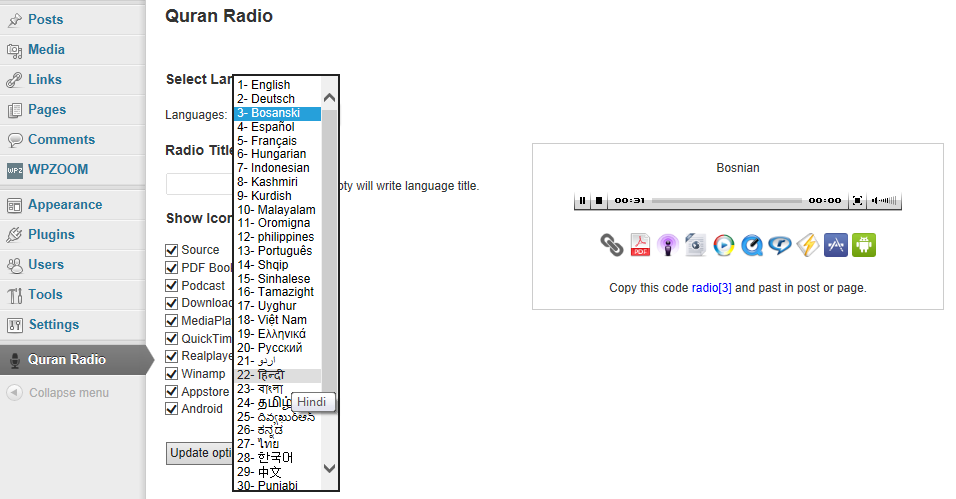Viewport: 956px width, 499px height.
Task: Stop the Bosnian radio playback
Action: 599,200
